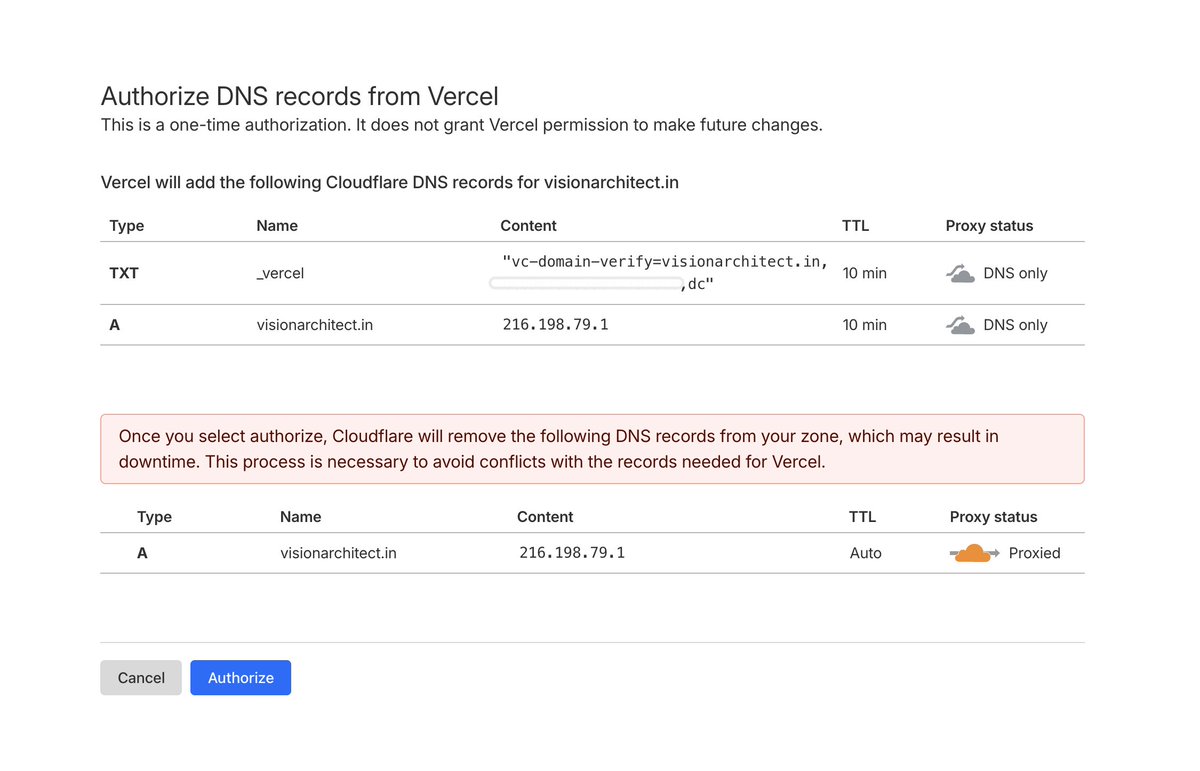The width and height of the screenshot is (1200, 771).
Task: Click the "DNS only" label in TXT row
Action: tap(1015, 273)
